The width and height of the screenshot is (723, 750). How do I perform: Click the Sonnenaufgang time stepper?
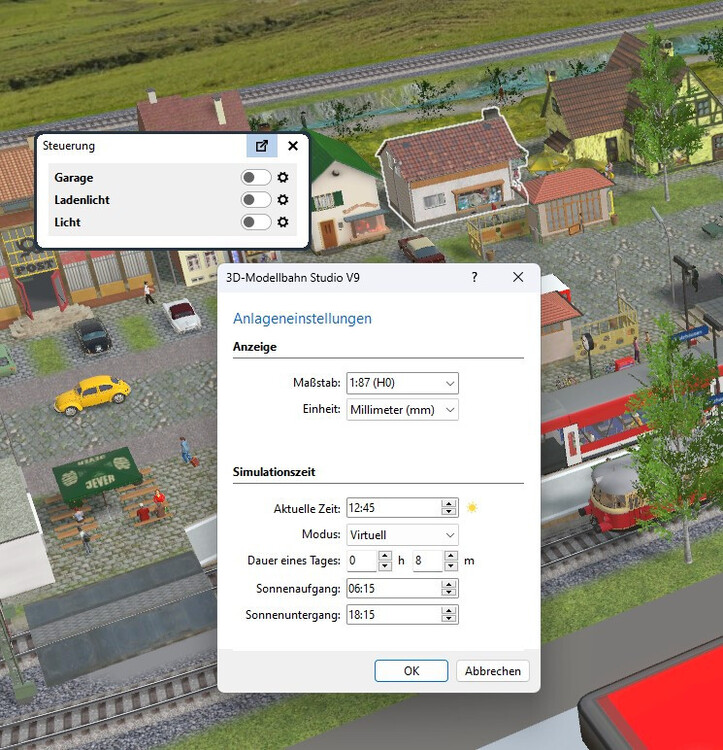click(x=450, y=588)
